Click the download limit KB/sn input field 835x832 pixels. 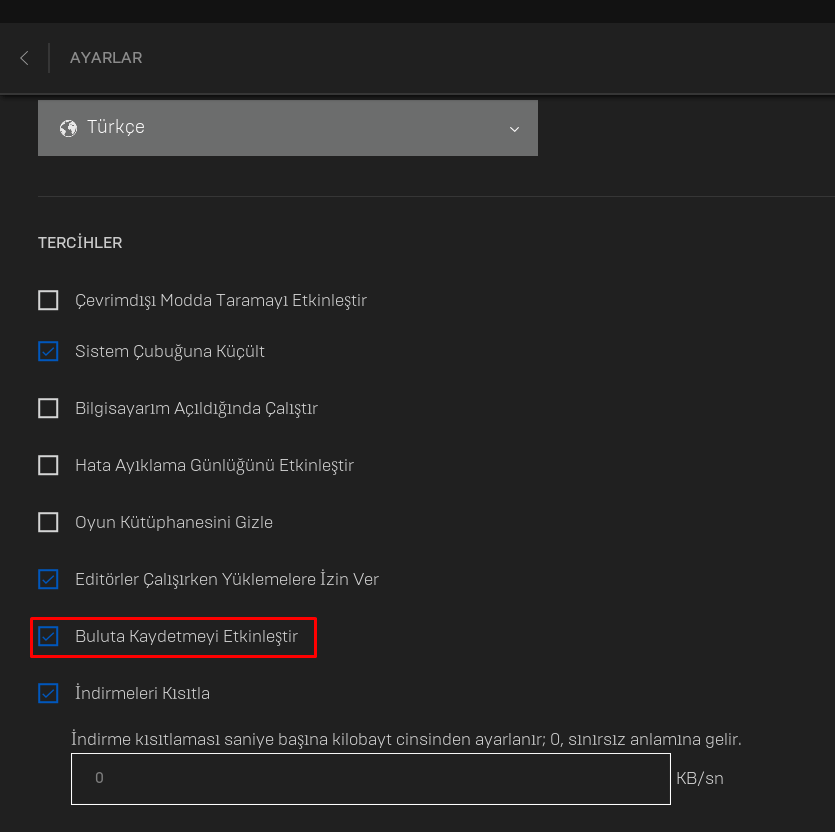pyautogui.click(x=370, y=778)
